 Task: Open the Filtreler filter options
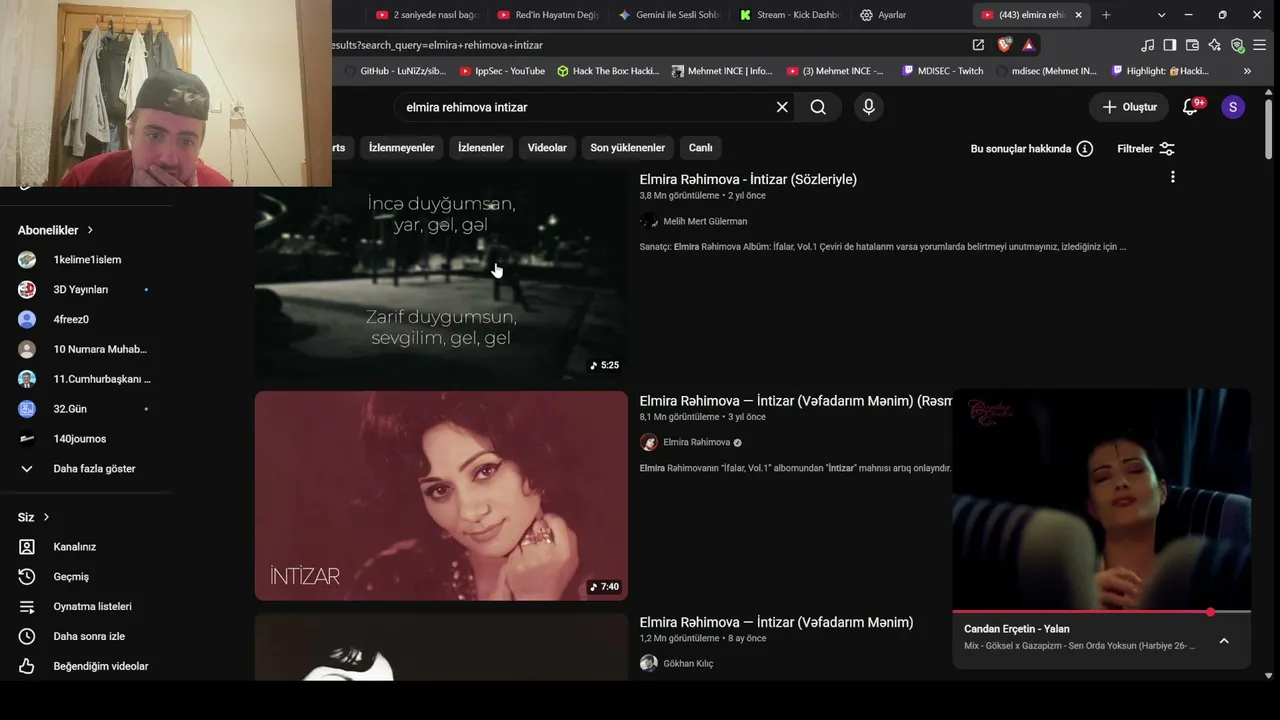point(1146,149)
